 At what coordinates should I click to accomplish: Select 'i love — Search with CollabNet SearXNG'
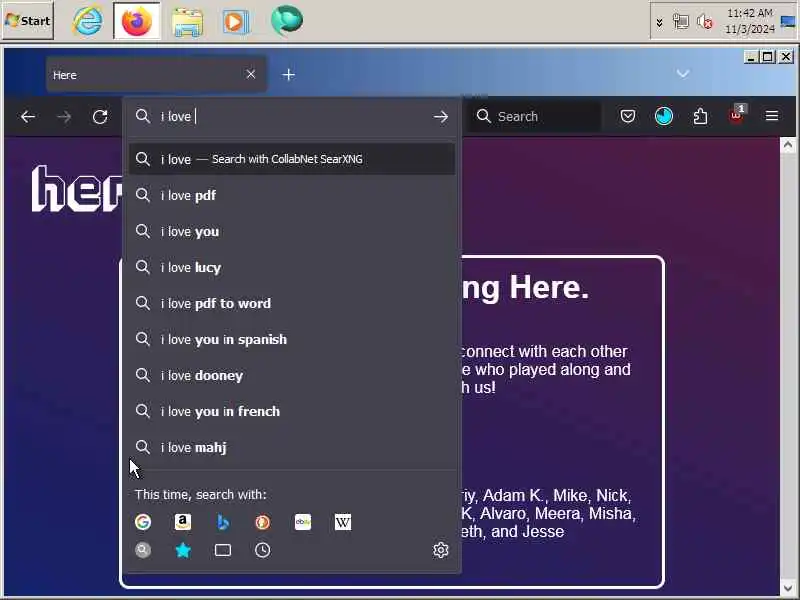point(291,159)
